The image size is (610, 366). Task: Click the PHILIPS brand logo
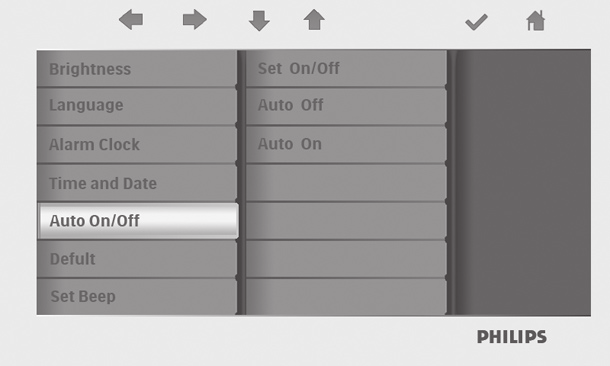pos(512,337)
